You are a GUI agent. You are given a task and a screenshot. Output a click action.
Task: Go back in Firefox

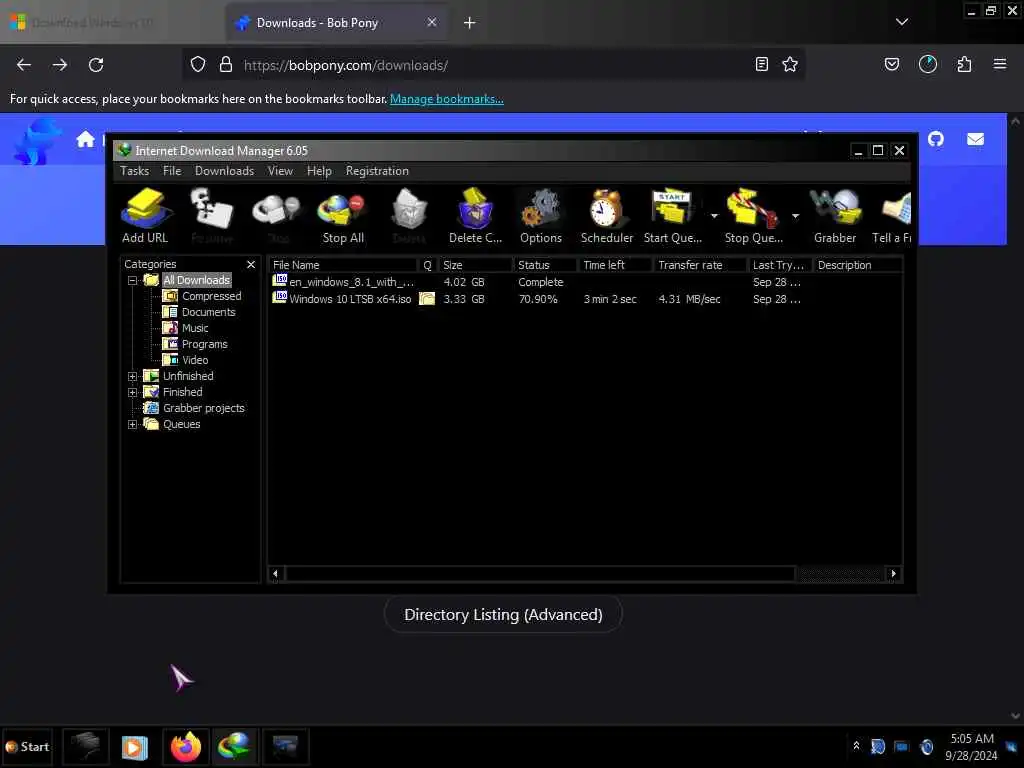pos(24,65)
